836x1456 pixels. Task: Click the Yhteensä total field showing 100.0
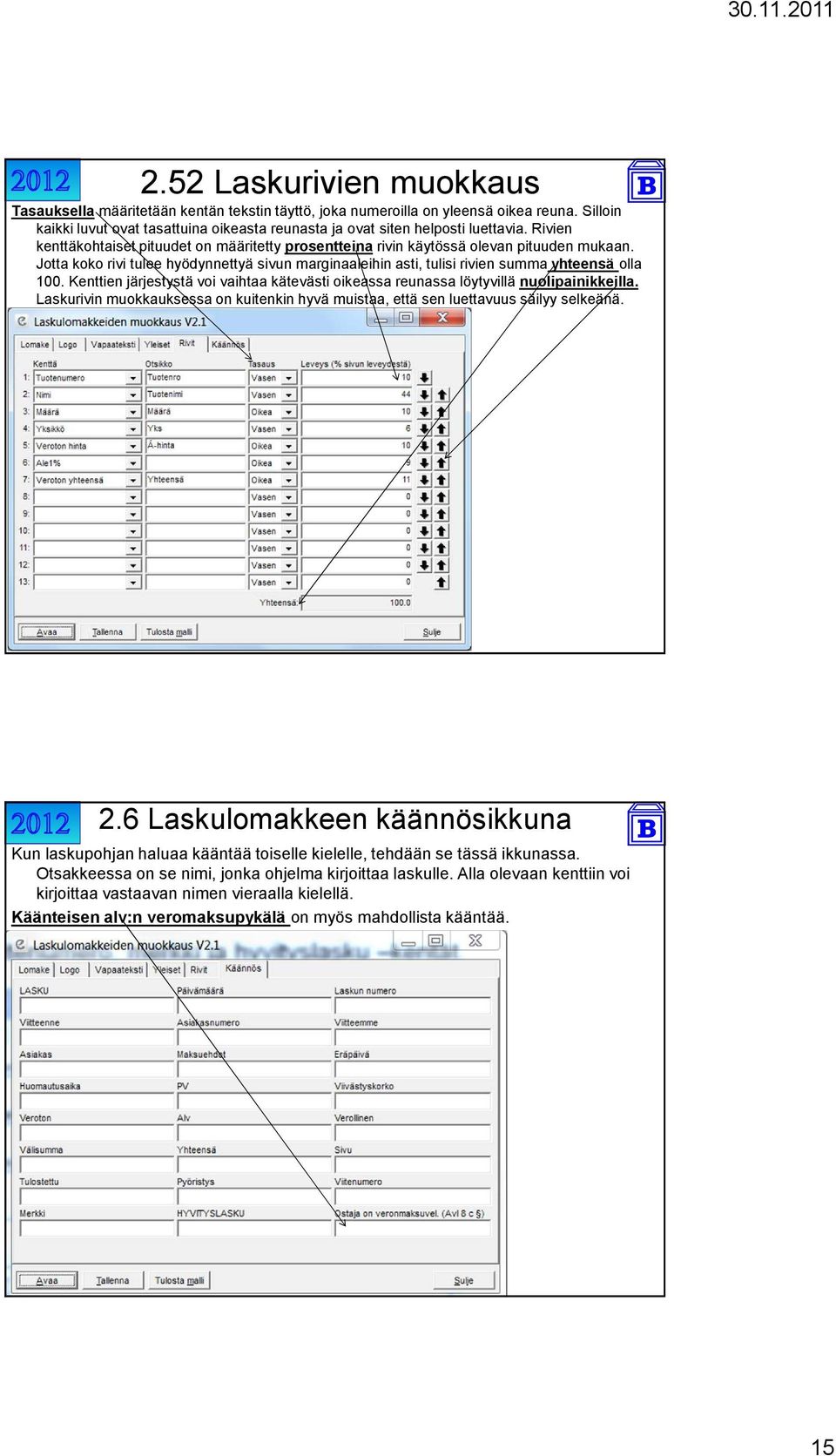point(357,603)
